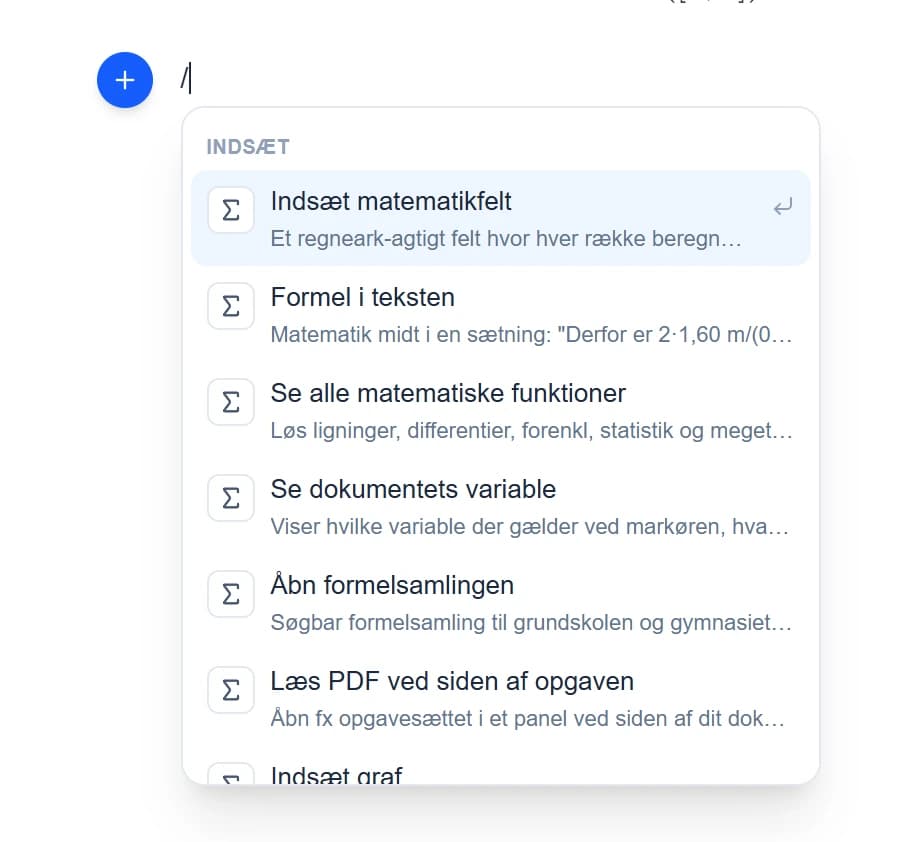The image size is (900, 842).
Task: Click sigma icon beside Læs PDF ved siden
Action: 231,689
